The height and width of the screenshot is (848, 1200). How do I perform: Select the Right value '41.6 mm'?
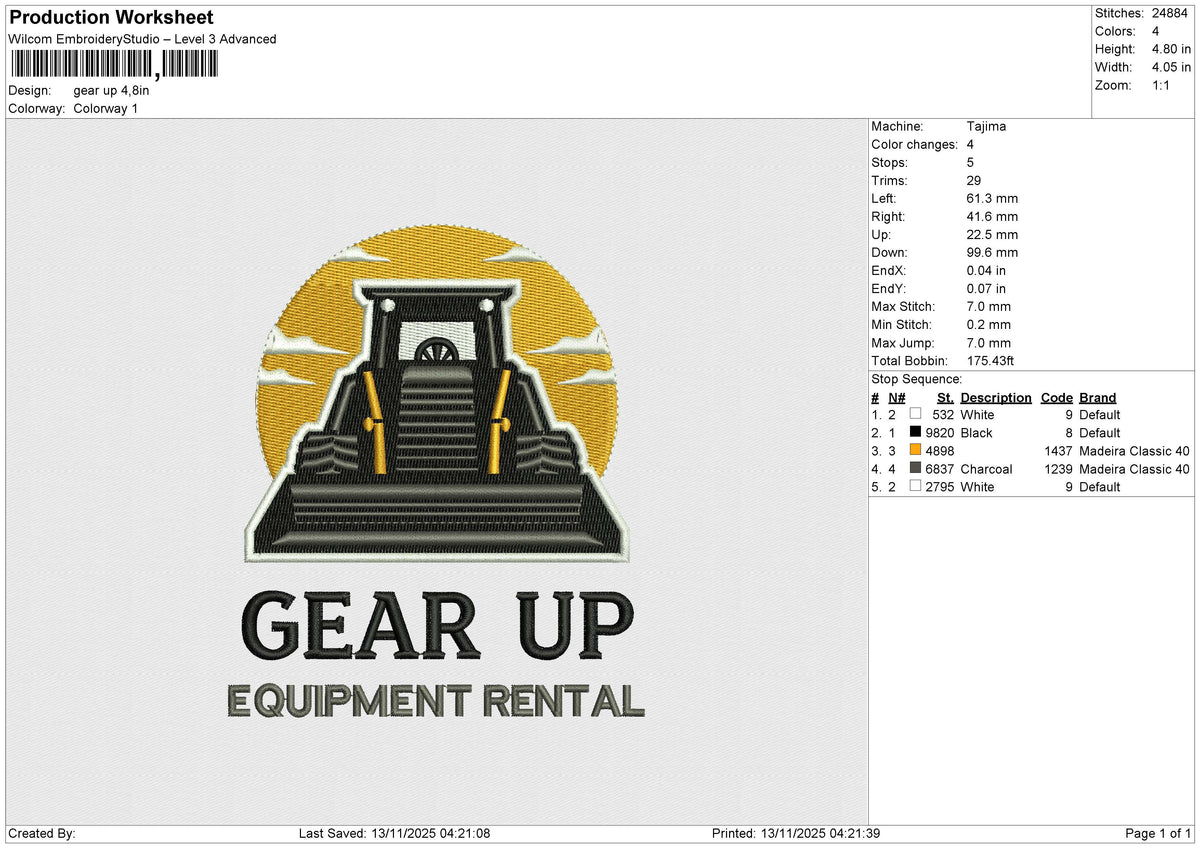[x=992, y=216]
